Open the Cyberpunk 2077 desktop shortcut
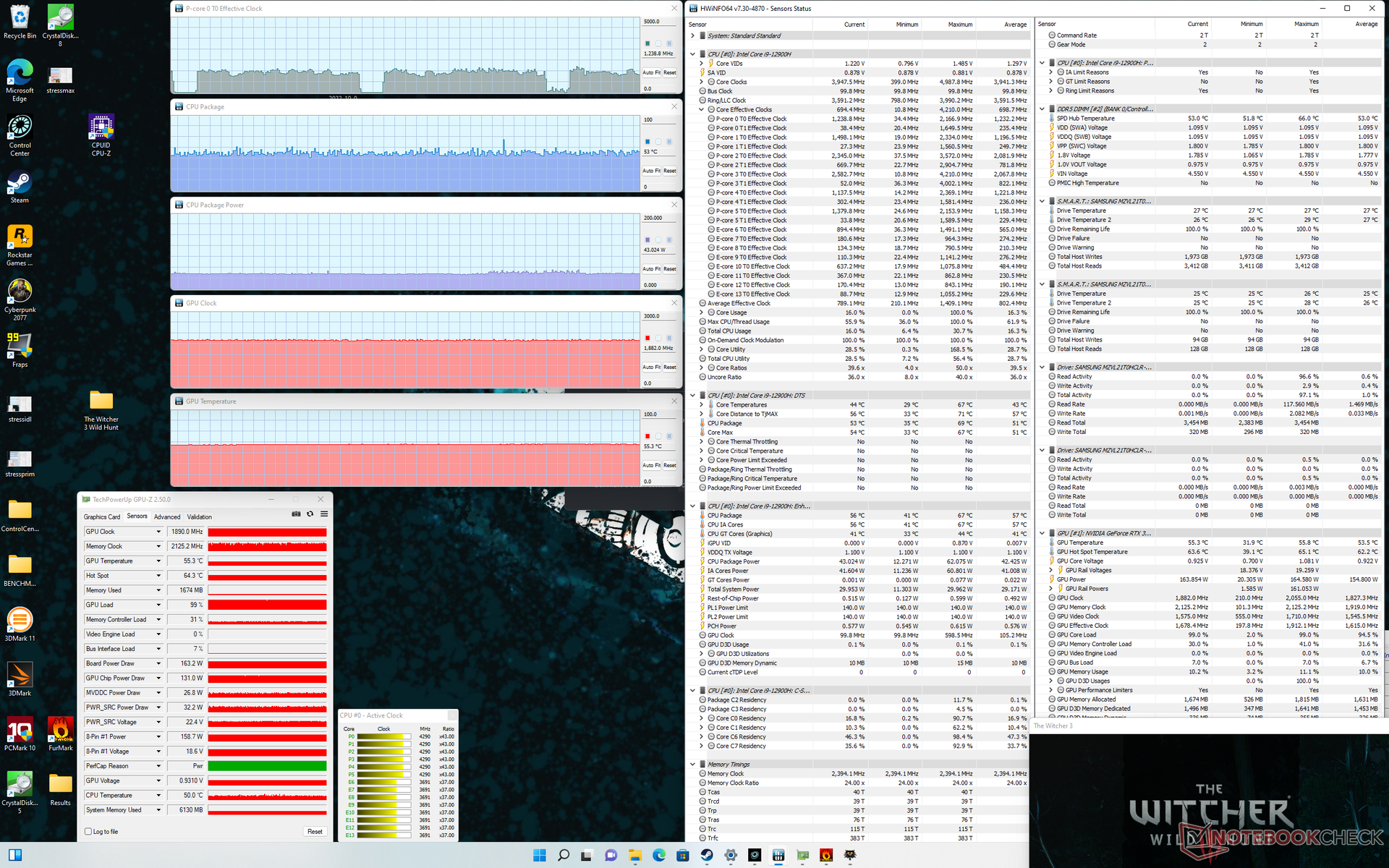Image resolution: width=1389 pixels, height=868 pixels. 20,299
